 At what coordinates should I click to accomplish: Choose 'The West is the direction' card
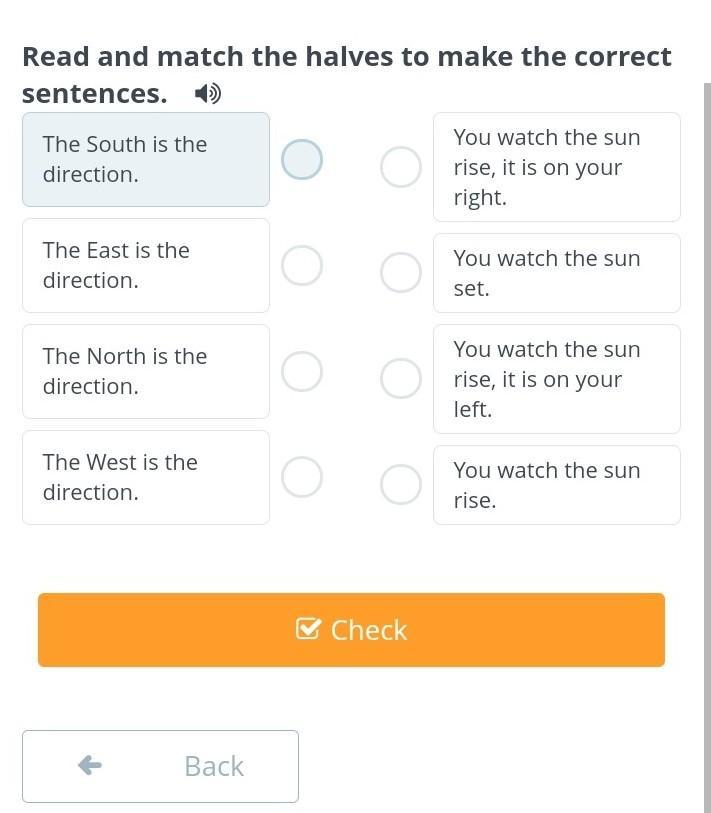(146, 477)
